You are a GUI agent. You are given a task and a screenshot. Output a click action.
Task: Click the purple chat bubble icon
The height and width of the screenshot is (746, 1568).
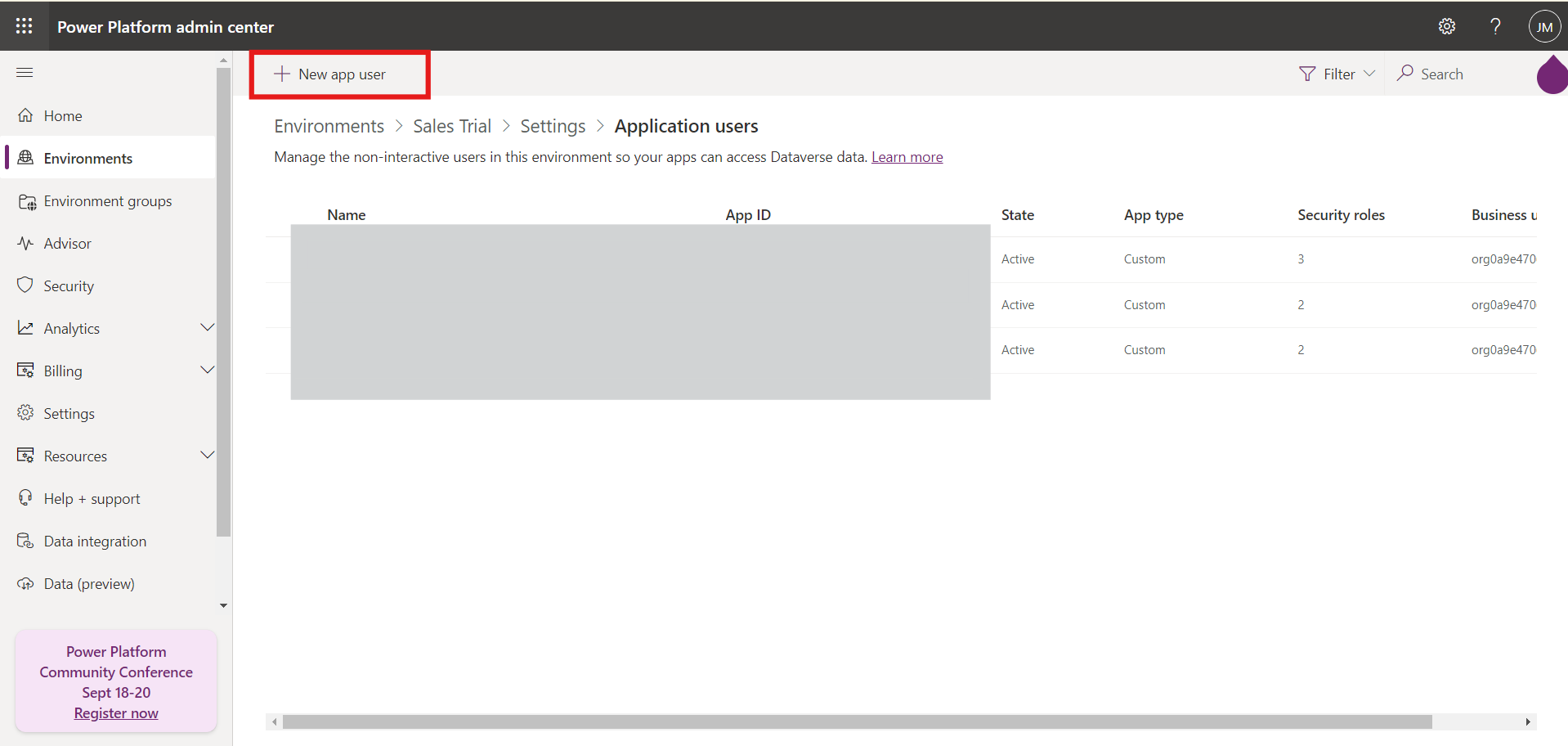coord(1552,76)
